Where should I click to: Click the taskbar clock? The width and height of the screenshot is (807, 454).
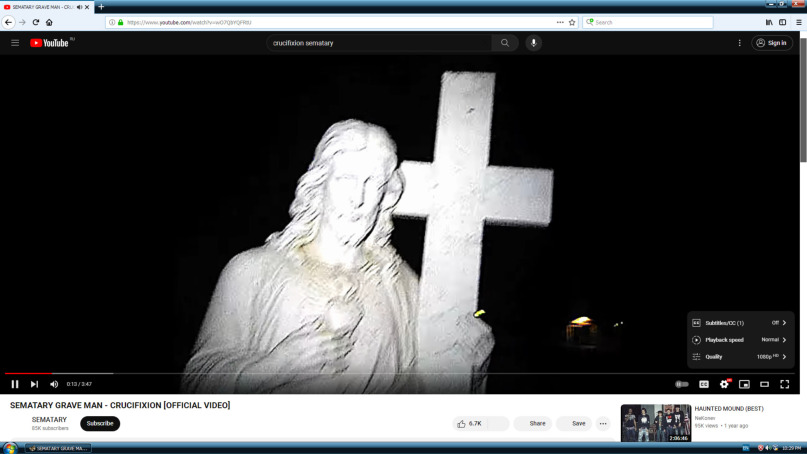792,448
